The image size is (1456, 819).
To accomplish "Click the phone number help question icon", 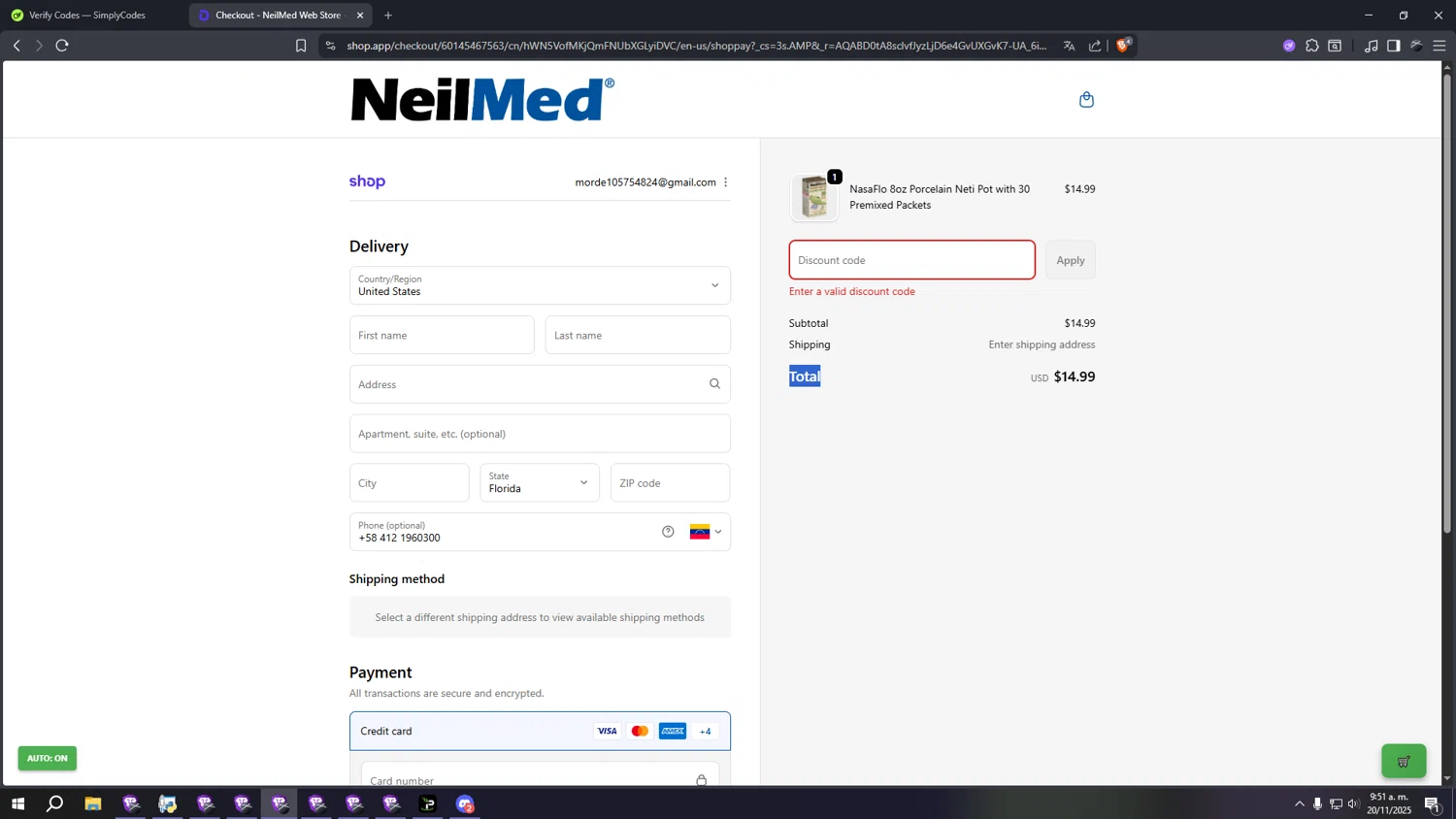I will click(668, 532).
